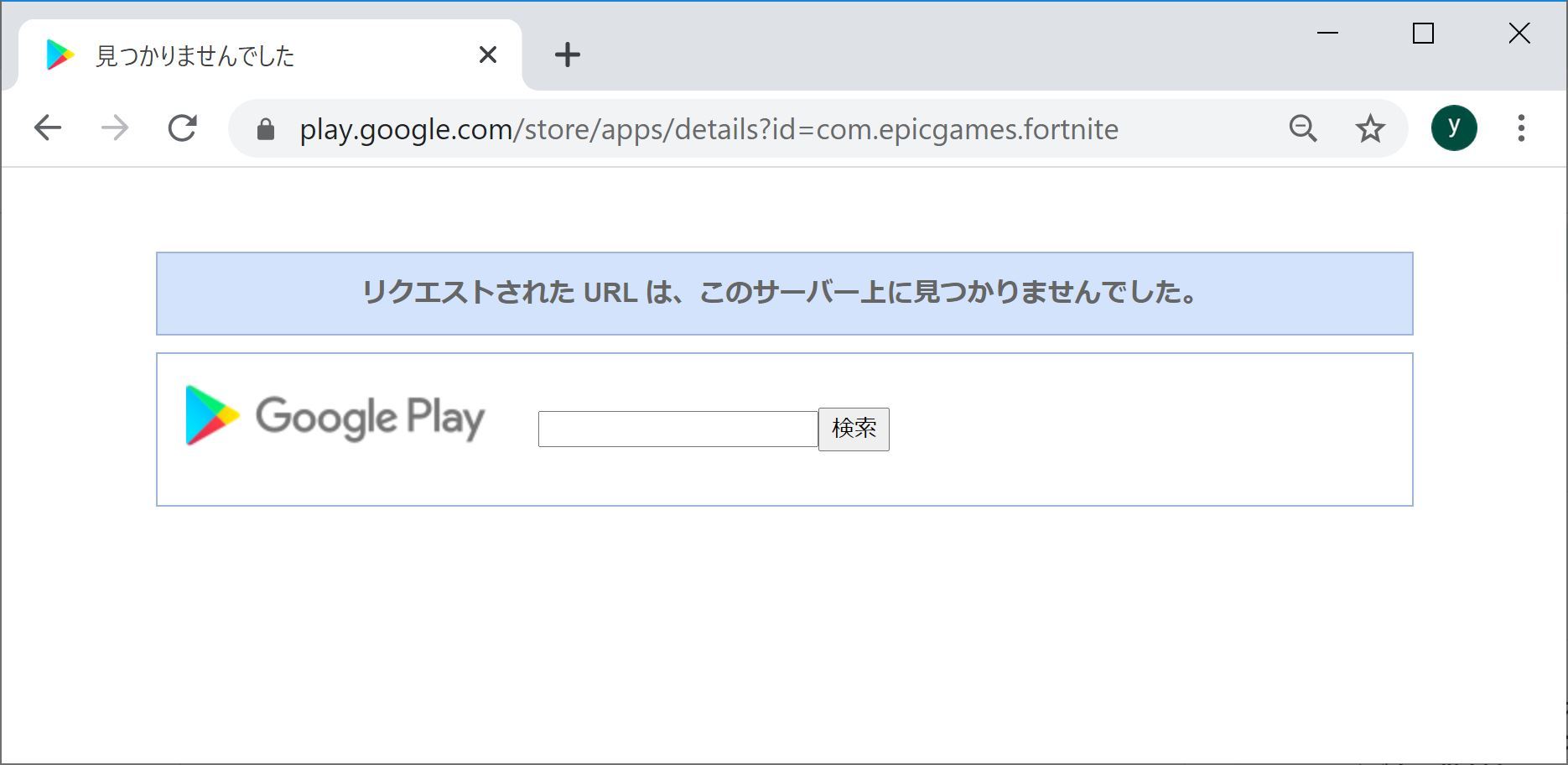Minimize the browser window

(x=1327, y=34)
